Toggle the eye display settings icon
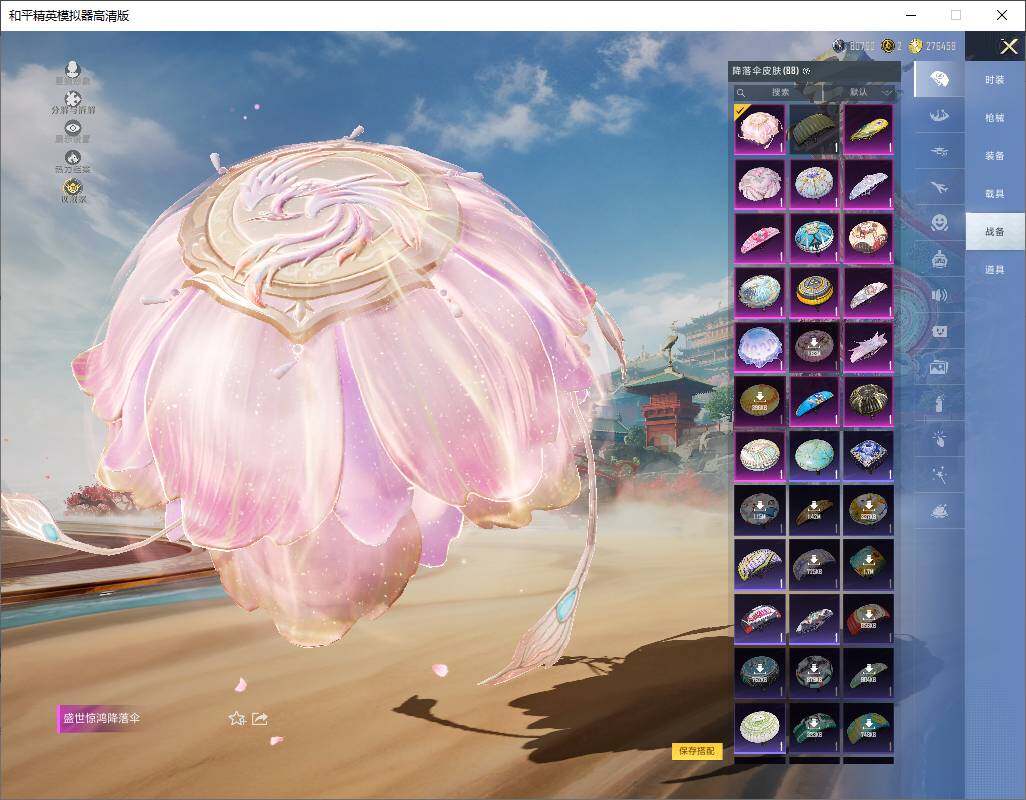This screenshot has height=800, width=1026. coord(73,128)
